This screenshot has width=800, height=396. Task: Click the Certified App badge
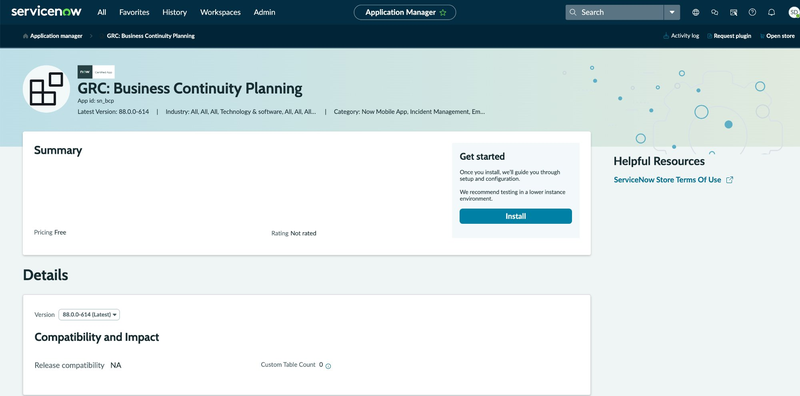click(x=96, y=72)
